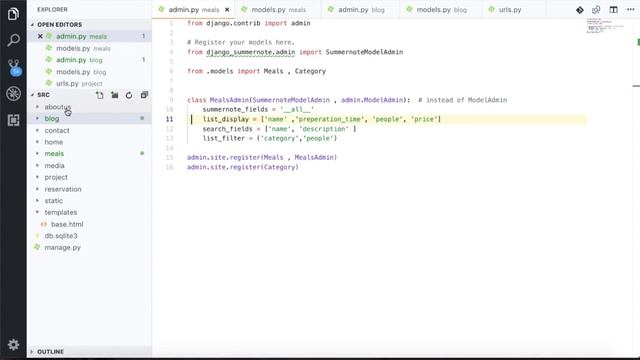Image resolution: width=640 pixels, height=360 pixels.
Task: Open the More Actions ellipsis menu
Action: click(x=631, y=10)
